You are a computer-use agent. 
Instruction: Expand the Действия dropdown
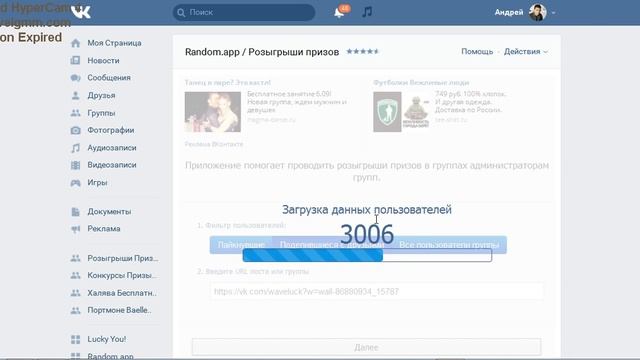pyautogui.click(x=525, y=51)
